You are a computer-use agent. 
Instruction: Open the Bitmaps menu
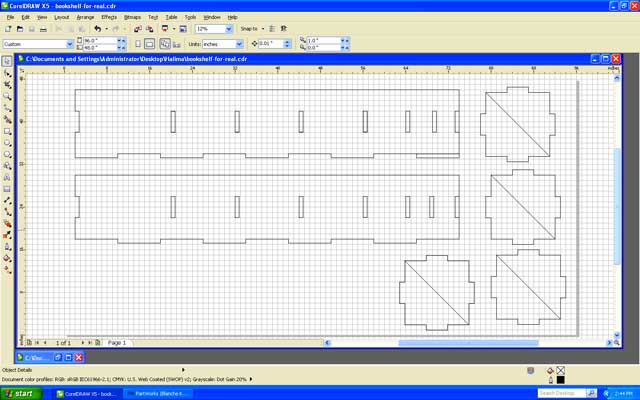pos(132,17)
